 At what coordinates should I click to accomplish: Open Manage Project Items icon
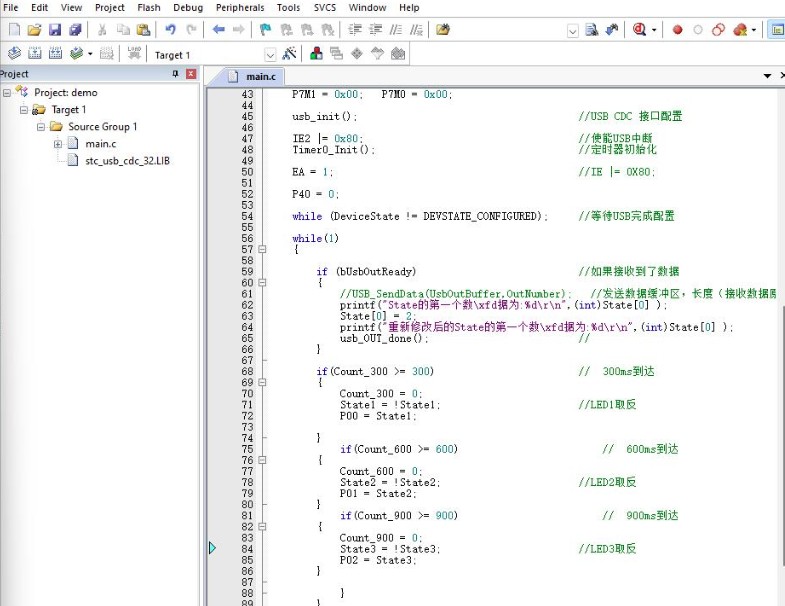[x=316, y=53]
